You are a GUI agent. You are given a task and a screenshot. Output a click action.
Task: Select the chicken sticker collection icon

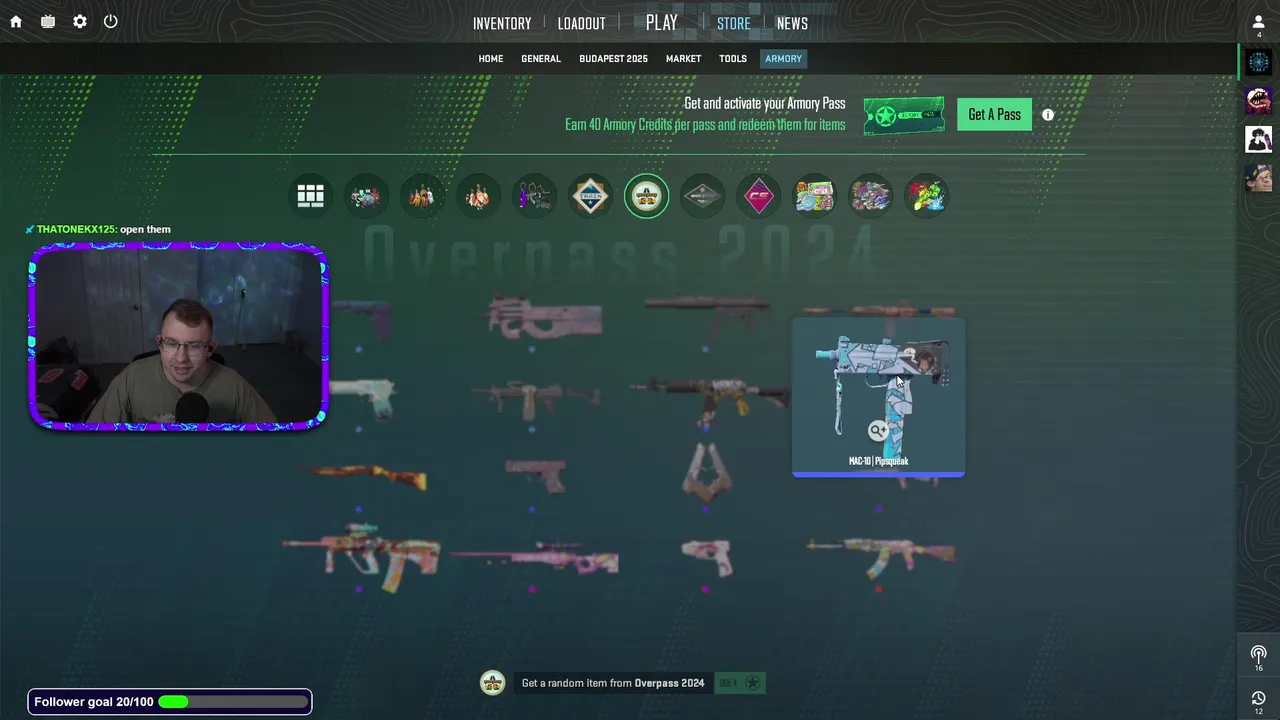pos(478,196)
